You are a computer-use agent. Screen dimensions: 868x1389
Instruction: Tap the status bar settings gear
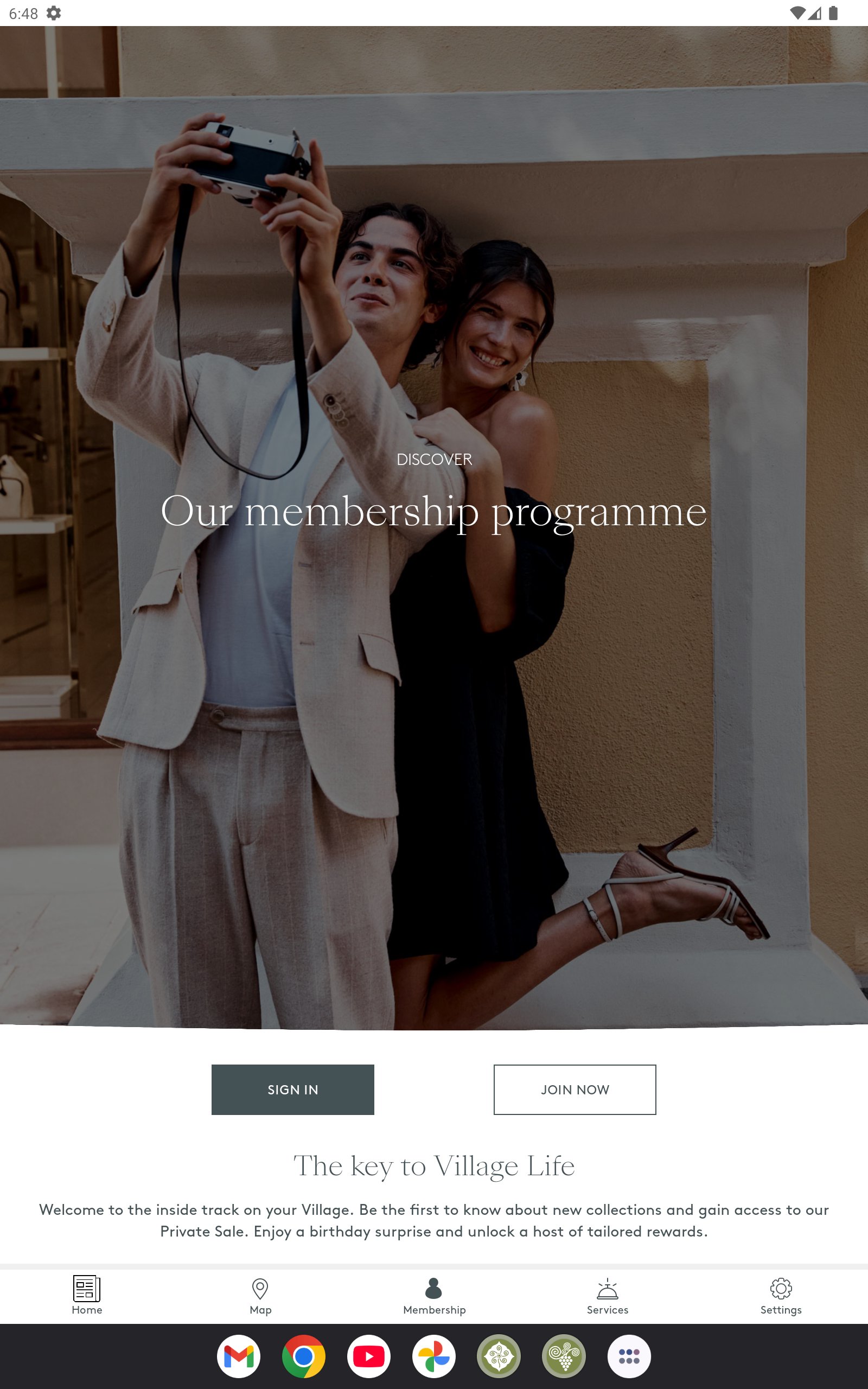pyautogui.click(x=54, y=13)
